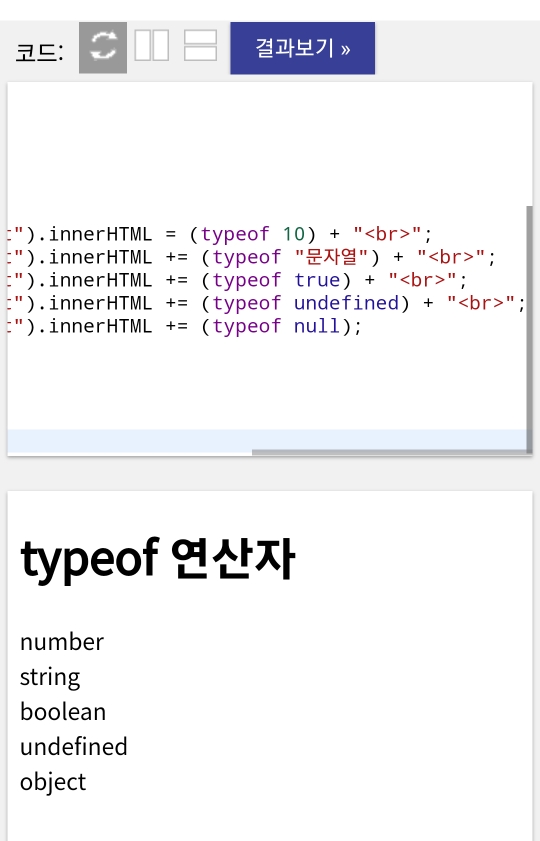Click the horizontal scrollbar of code editor
540x841 pixels.
point(390,453)
